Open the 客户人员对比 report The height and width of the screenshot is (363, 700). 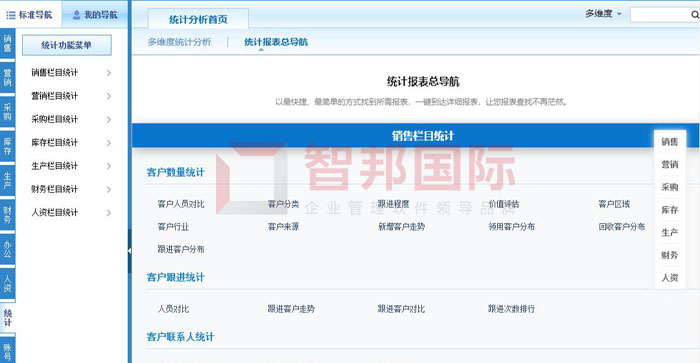[x=181, y=204]
